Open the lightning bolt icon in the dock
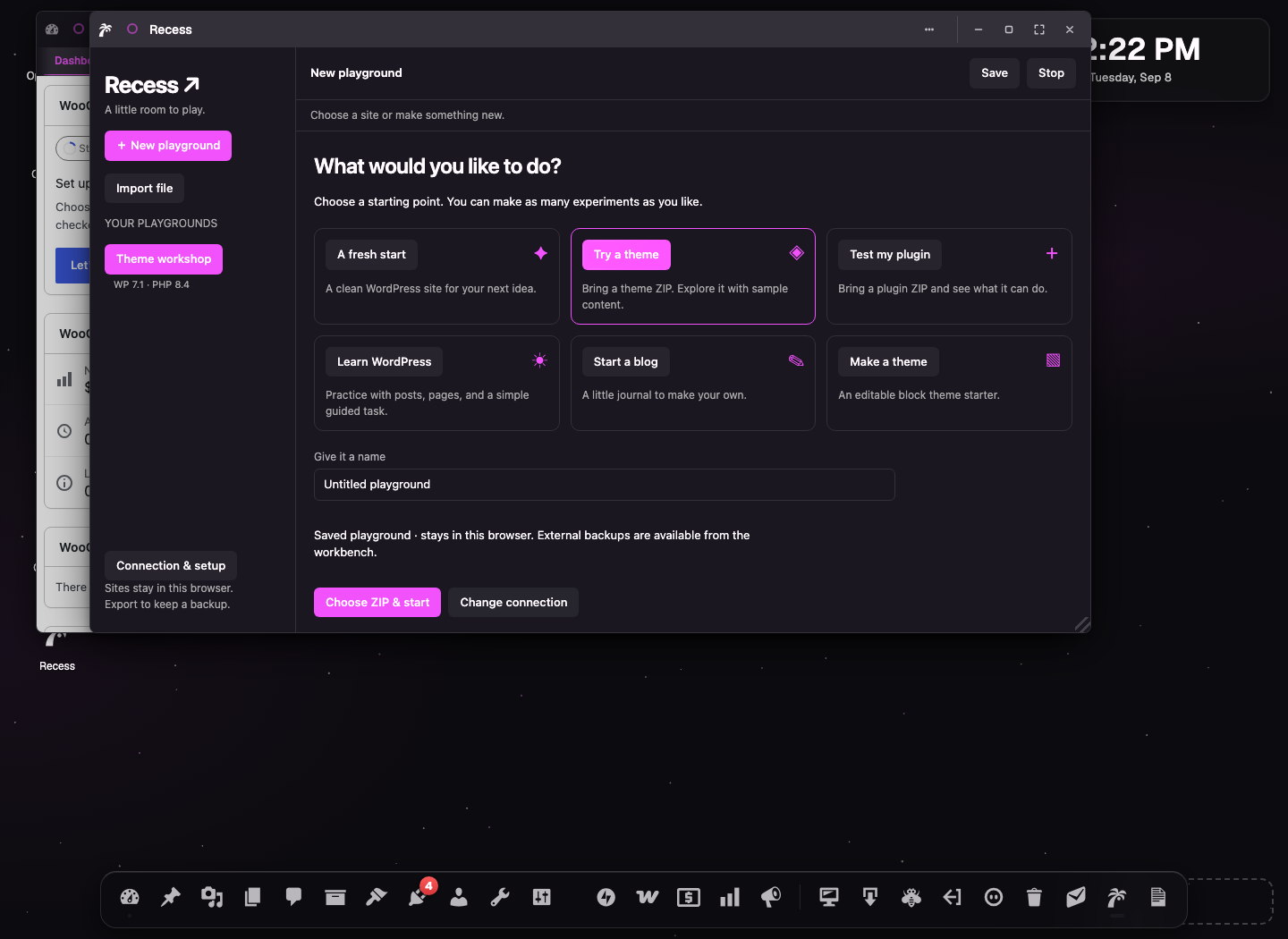 tap(606, 897)
